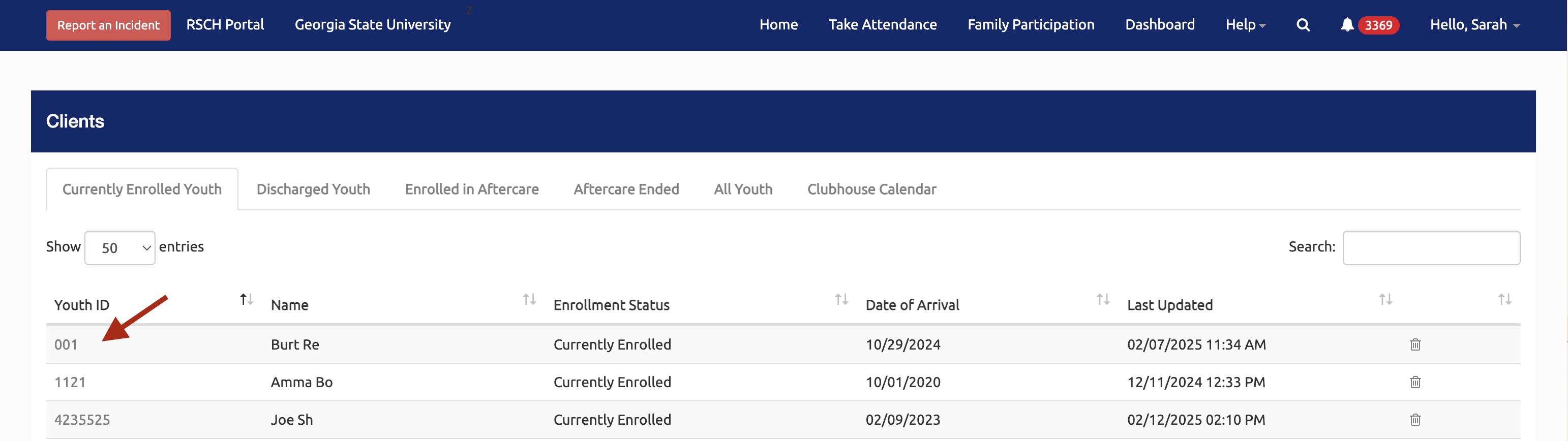Sort by Enrollment Status column
Screen dimensions: 1568x441
611,305
